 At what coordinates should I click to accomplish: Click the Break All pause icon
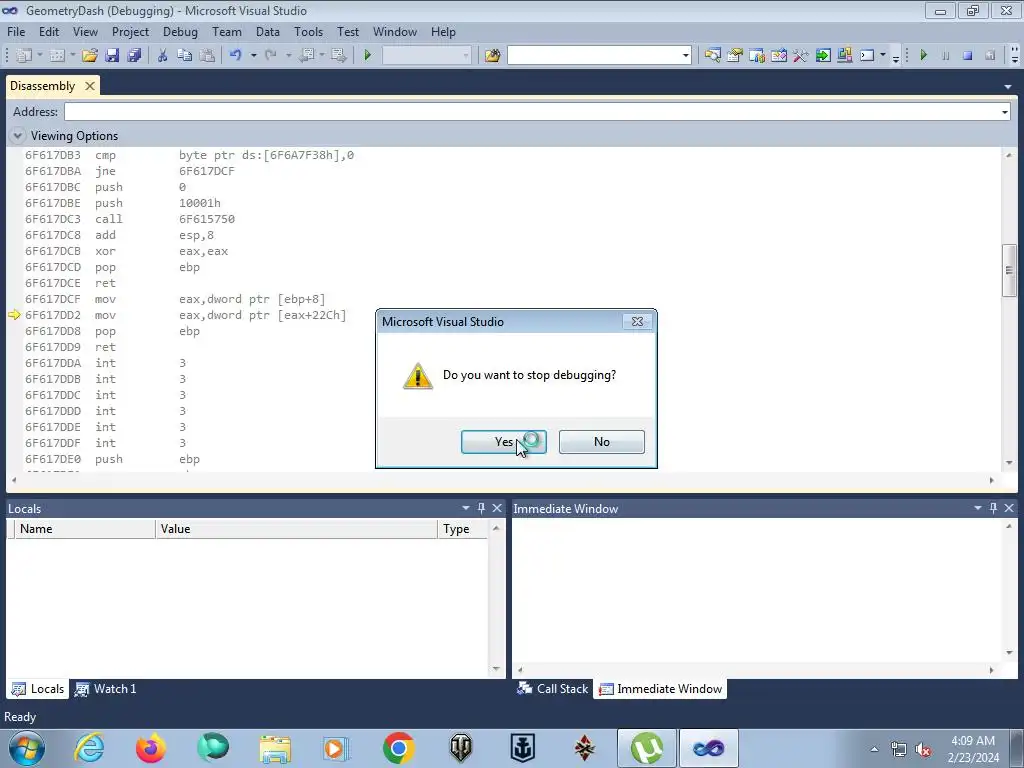coord(946,56)
